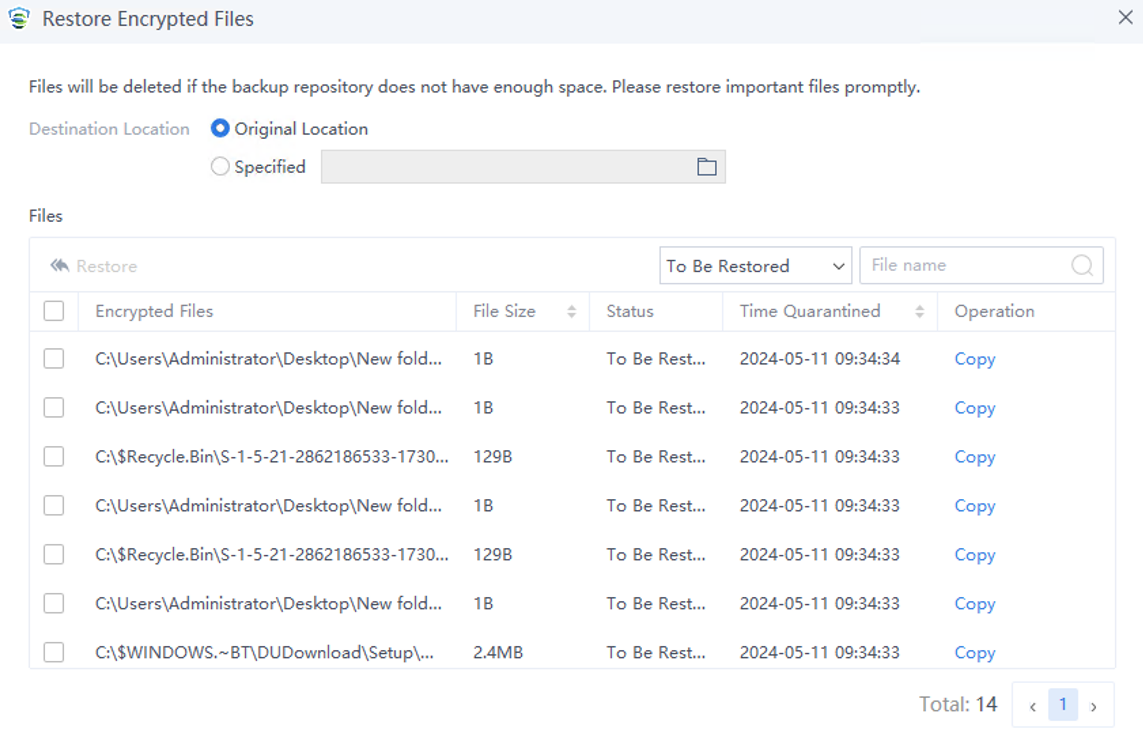The height and width of the screenshot is (732, 1143).
Task: Sort by Time Quarantined column arrows
Action: [x=919, y=312]
